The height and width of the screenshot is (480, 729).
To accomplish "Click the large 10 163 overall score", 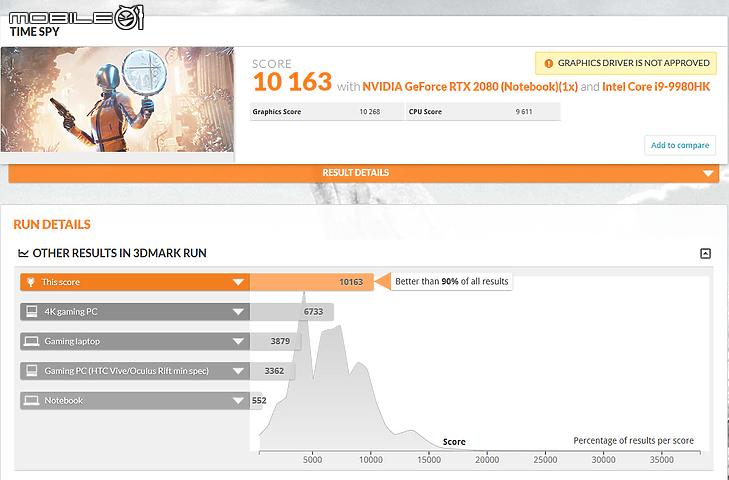I will tap(292, 82).
